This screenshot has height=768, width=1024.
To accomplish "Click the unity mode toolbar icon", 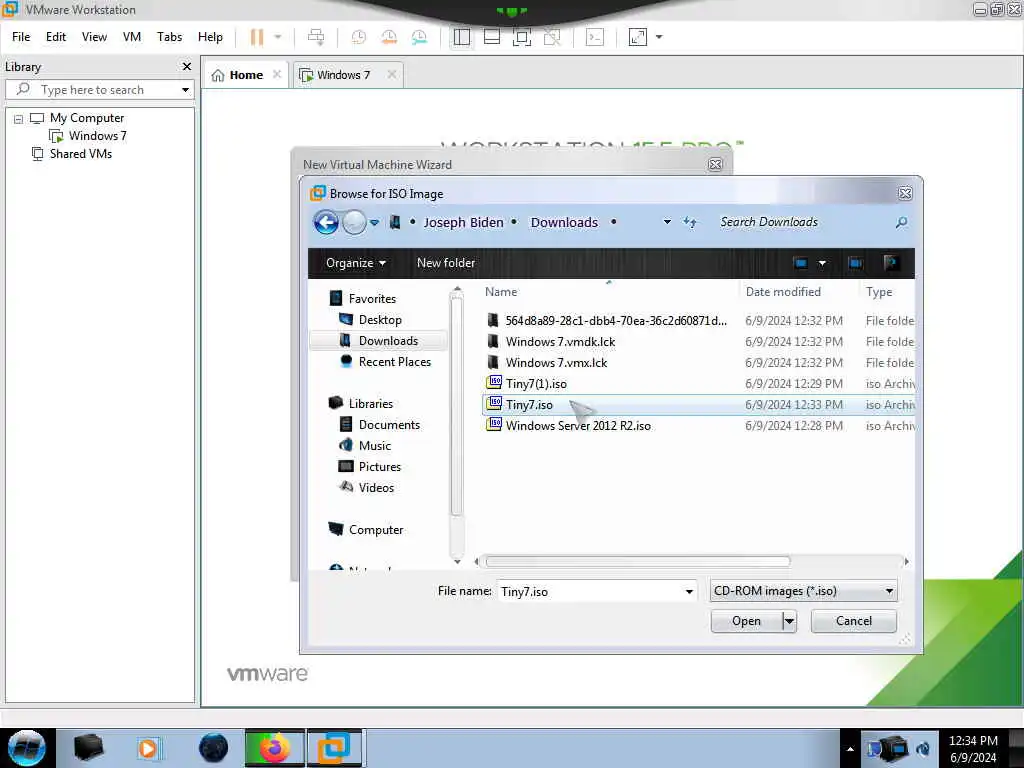I will [552, 37].
